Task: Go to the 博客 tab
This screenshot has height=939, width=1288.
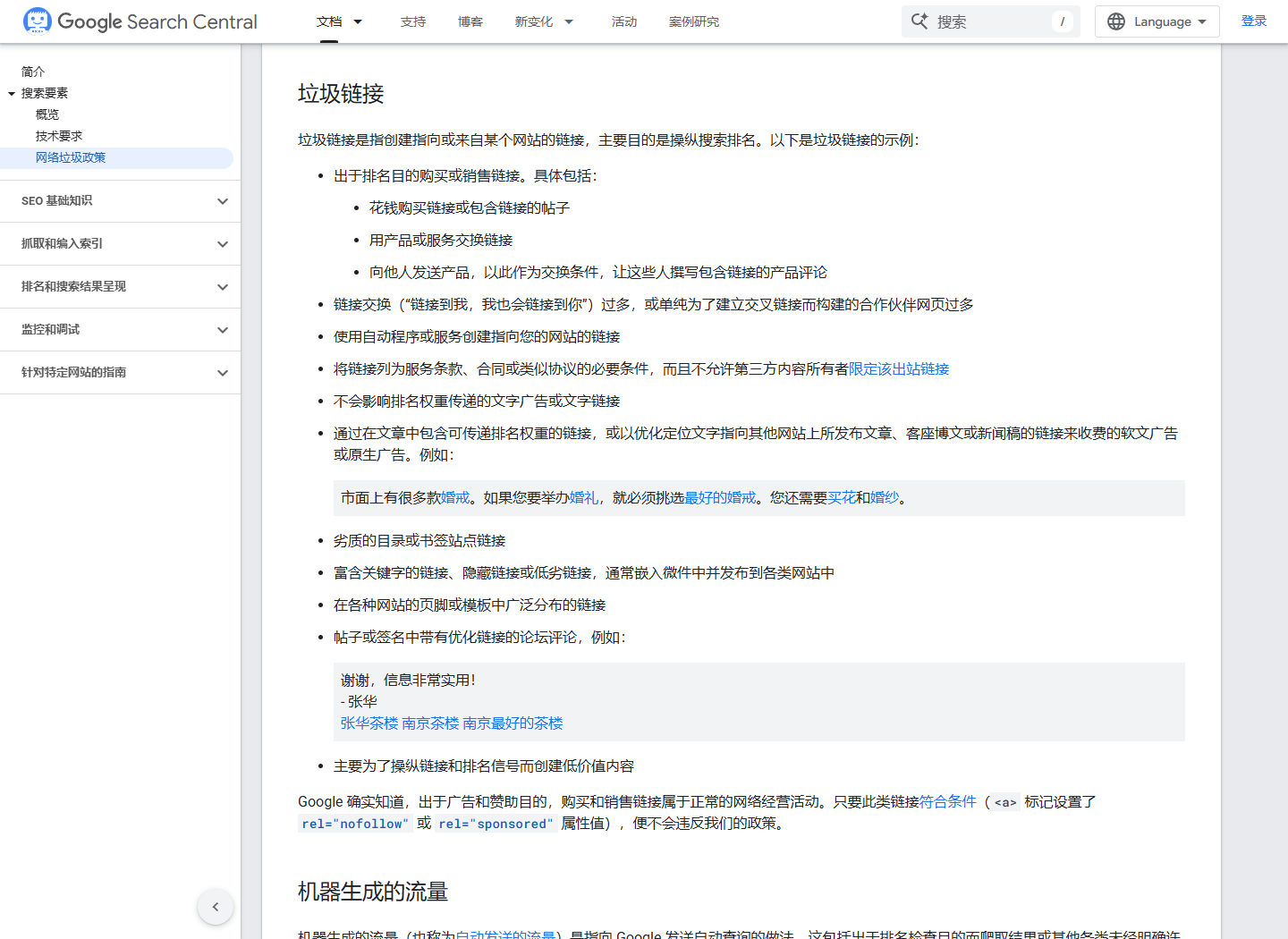Action: pyautogui.click(x=470, y=21)
